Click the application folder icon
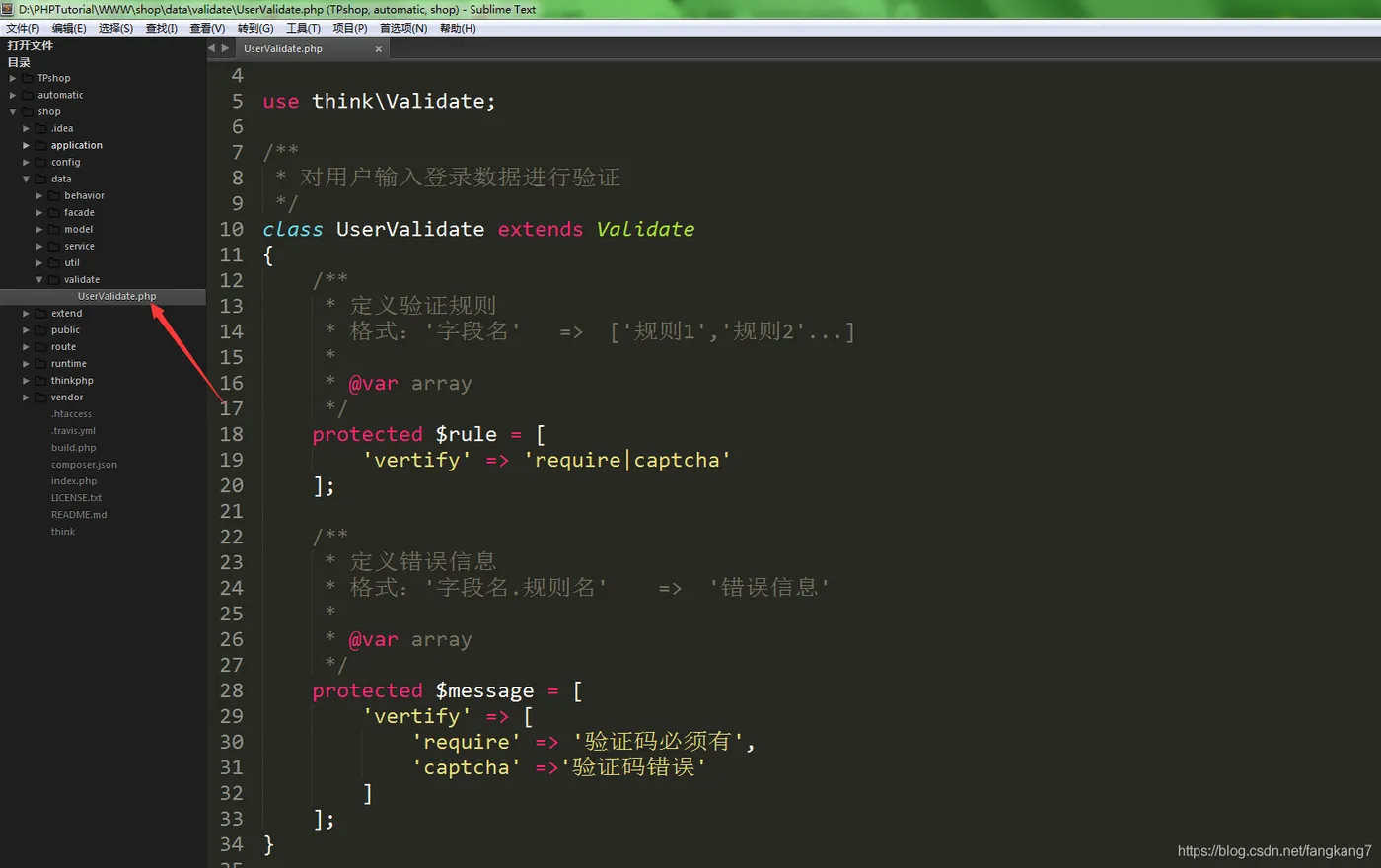The image size is (1381, 868). (x=41, y=145)
